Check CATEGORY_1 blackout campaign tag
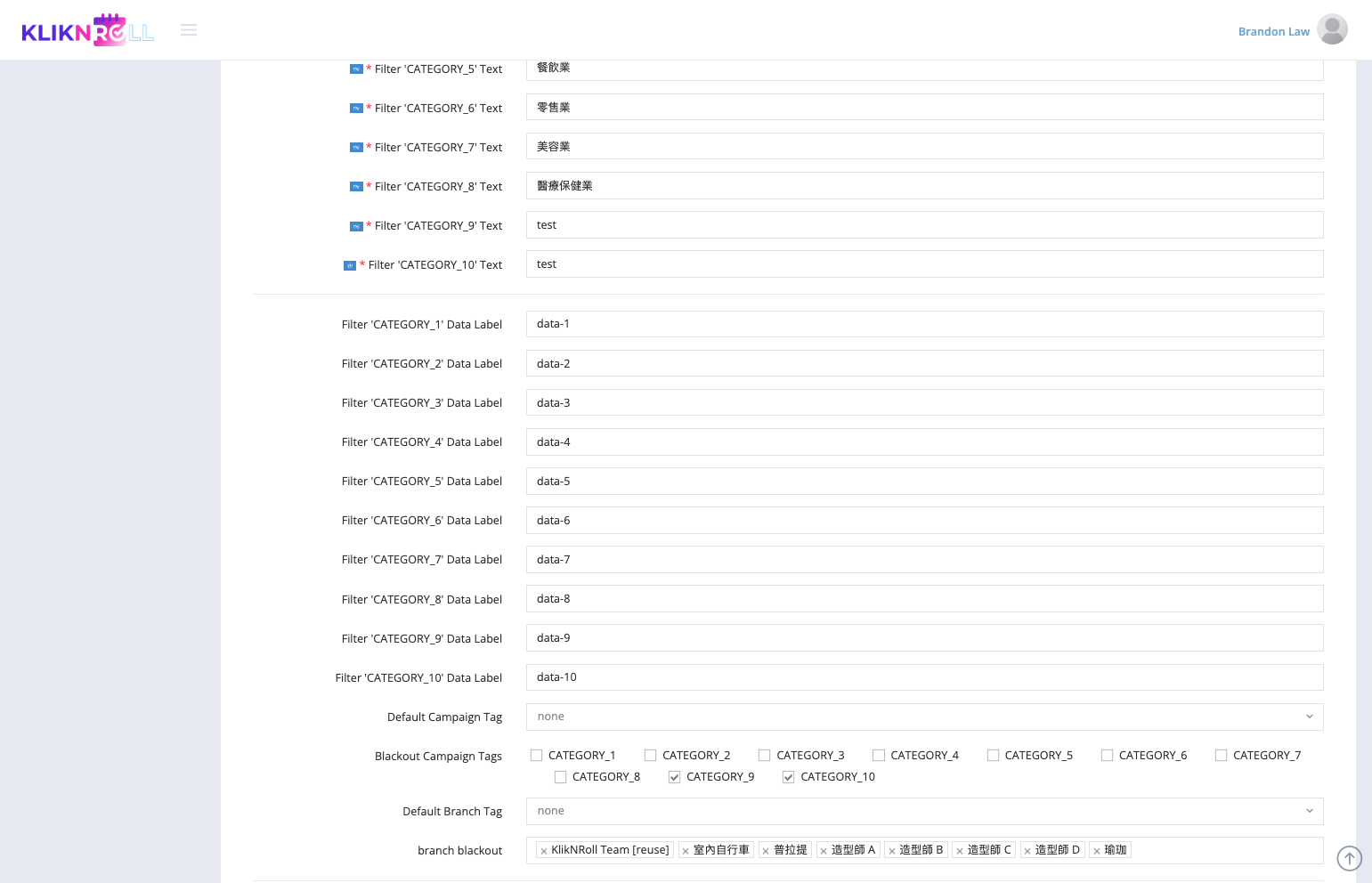Screen dimensions: 1372x883 click(536, 755)
